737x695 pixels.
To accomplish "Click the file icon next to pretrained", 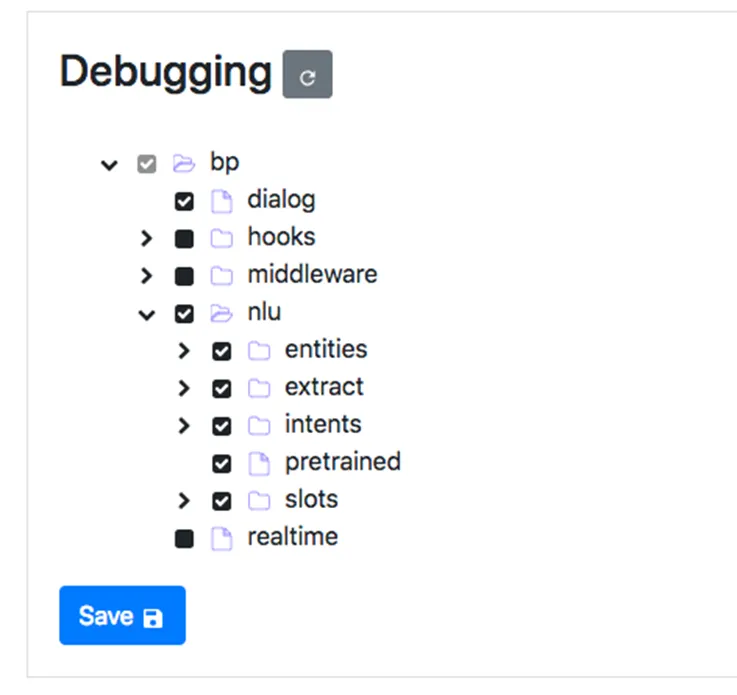I will tap(259, 464).
